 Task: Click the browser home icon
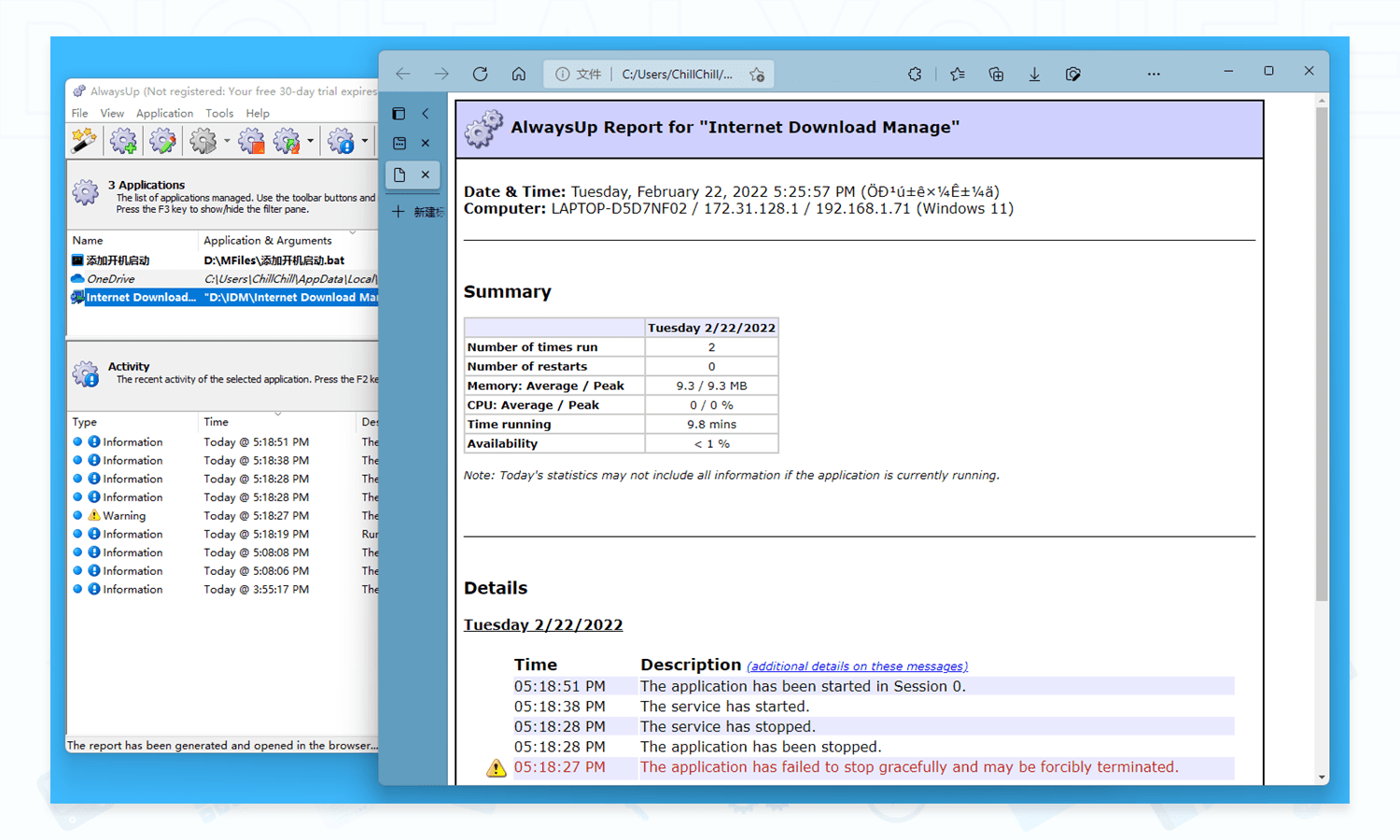[519, 74]
